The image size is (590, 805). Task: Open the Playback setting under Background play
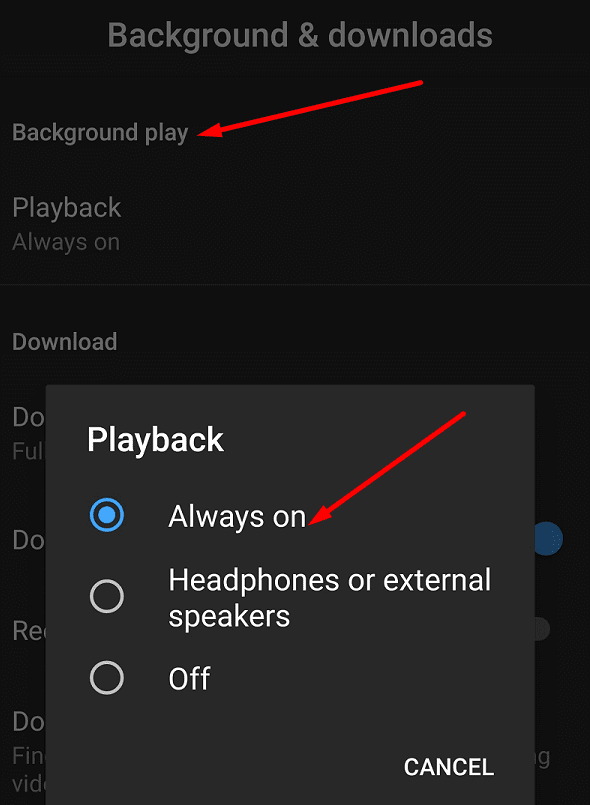point(295,224)
